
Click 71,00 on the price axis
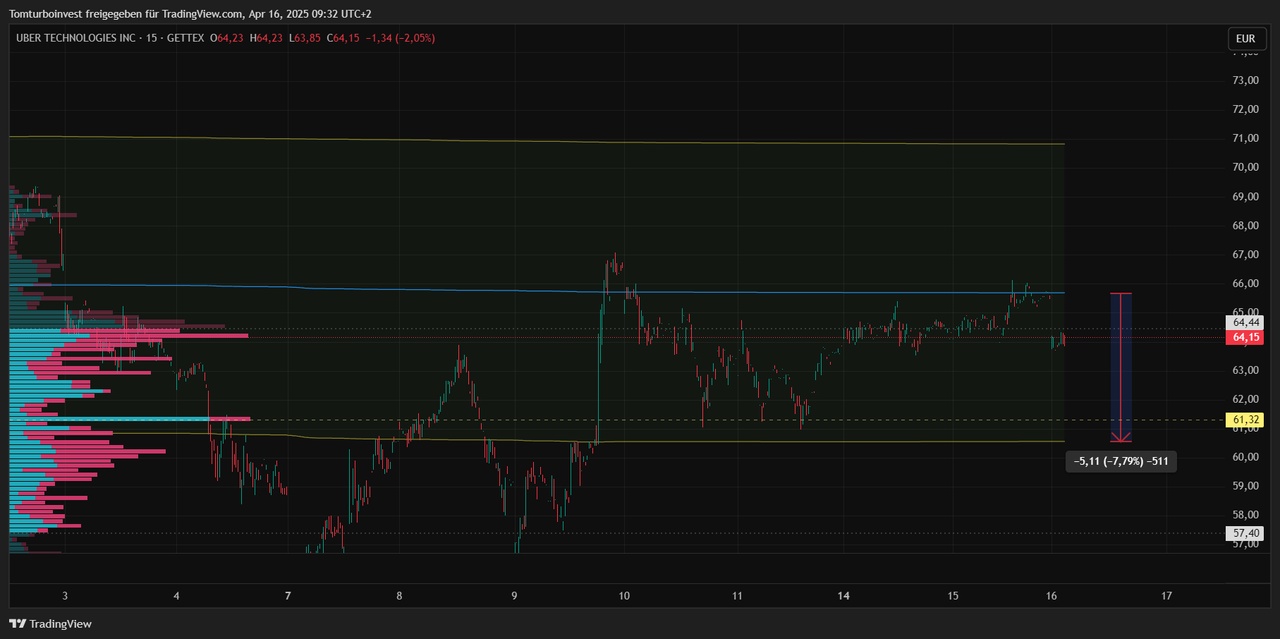(x=1245, y=138)
